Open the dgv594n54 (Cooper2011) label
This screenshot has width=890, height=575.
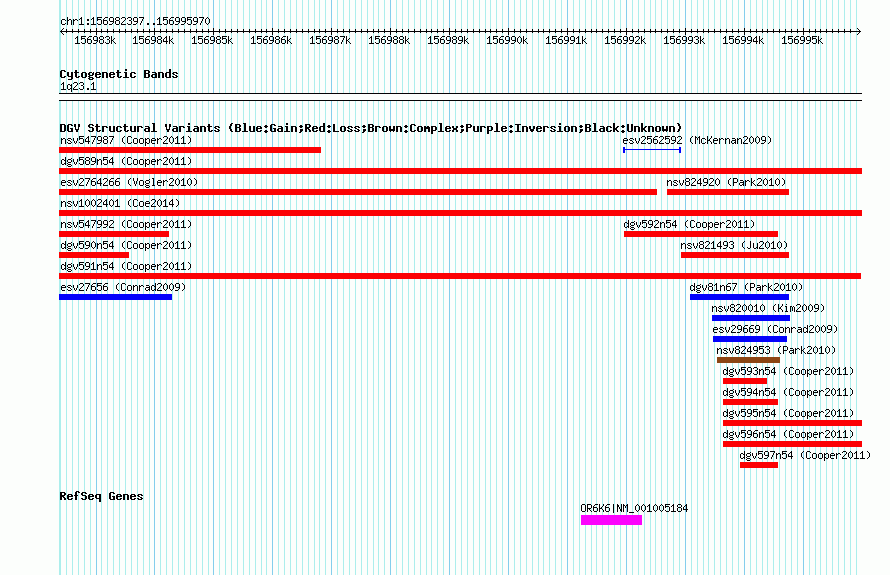pos(788,392)
